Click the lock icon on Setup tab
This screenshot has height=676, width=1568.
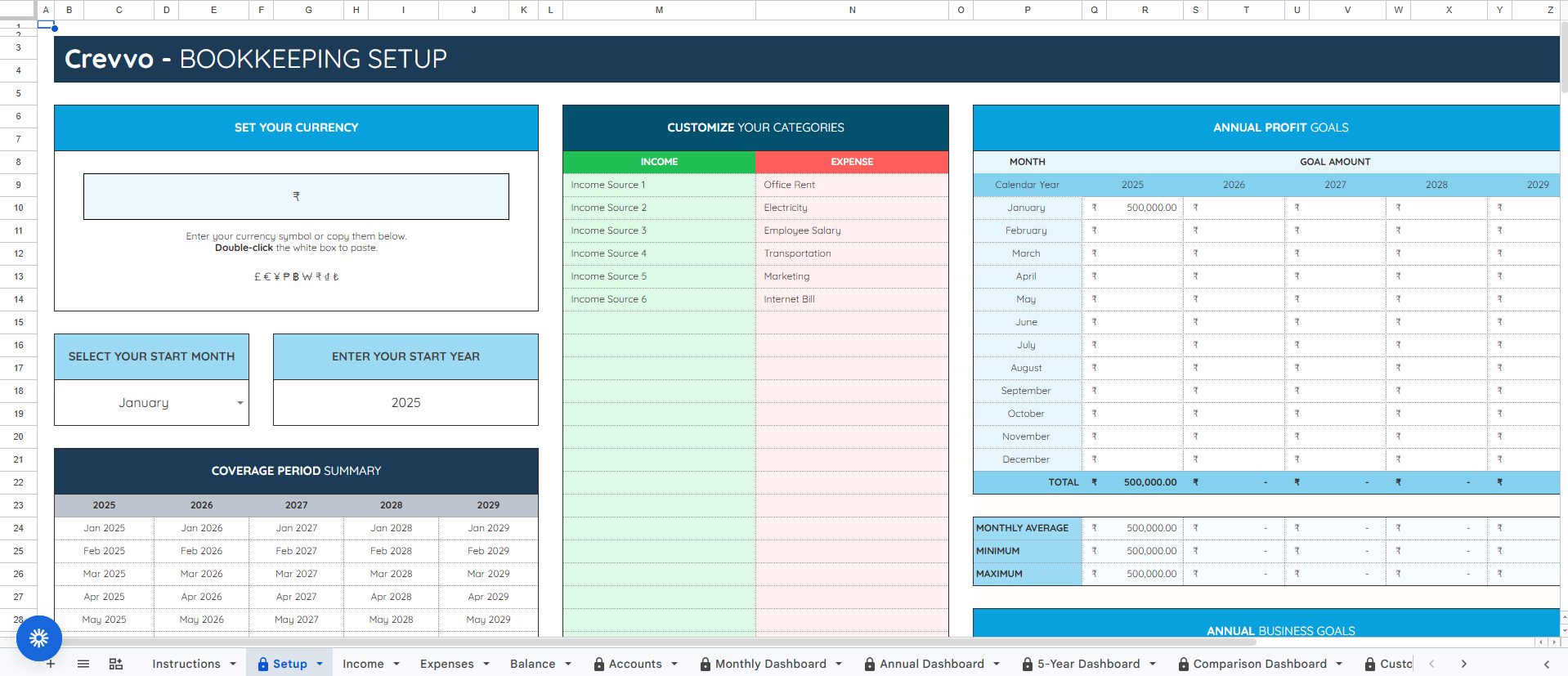[x=263, y=665]
